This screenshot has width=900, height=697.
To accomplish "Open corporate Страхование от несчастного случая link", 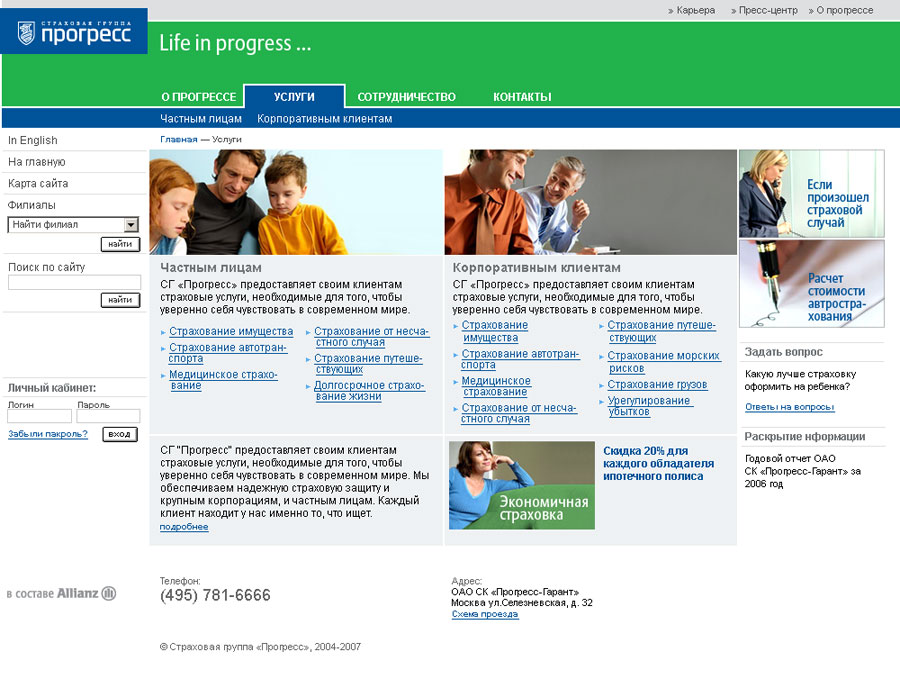I will tap(519, 413).
